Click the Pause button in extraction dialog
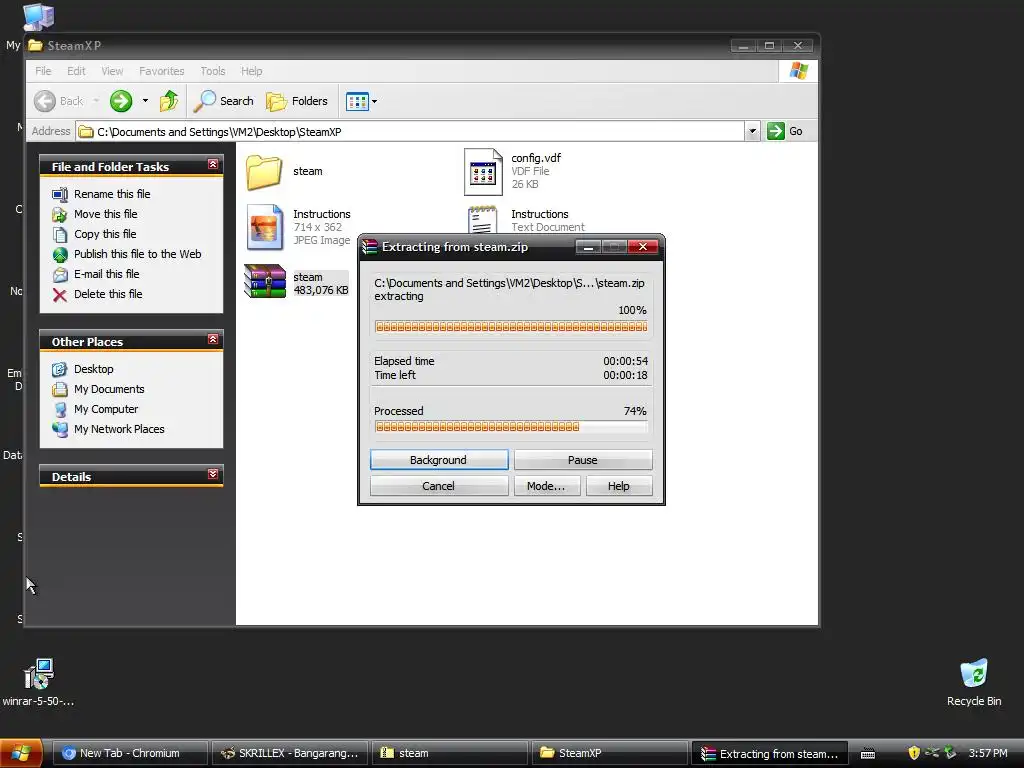Image resolution: width=1024 pixels, height=768 pixels. (583, 460)
